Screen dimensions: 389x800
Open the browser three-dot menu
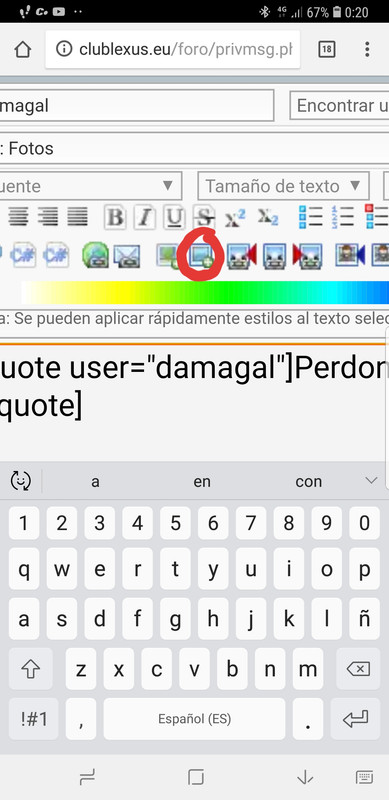tap(367, 49)
